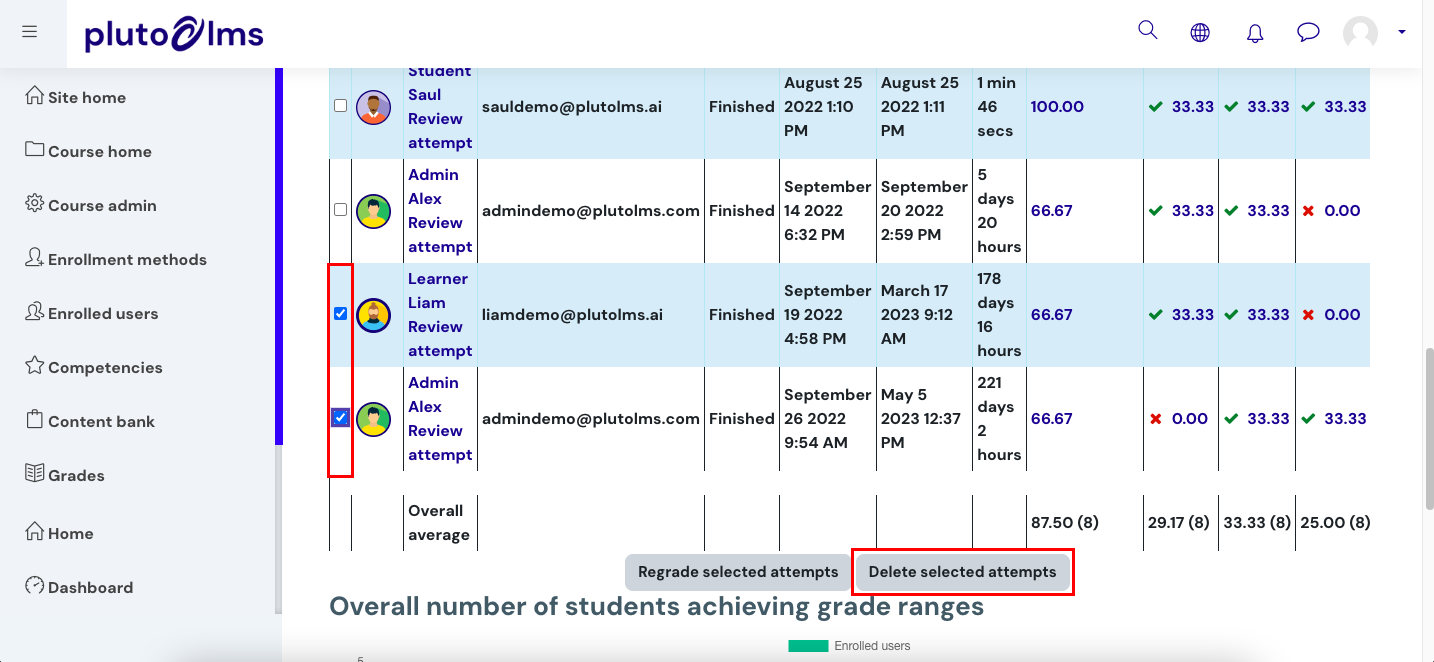
Task: Open Course admin in sidebar
Action: point(91,205)
